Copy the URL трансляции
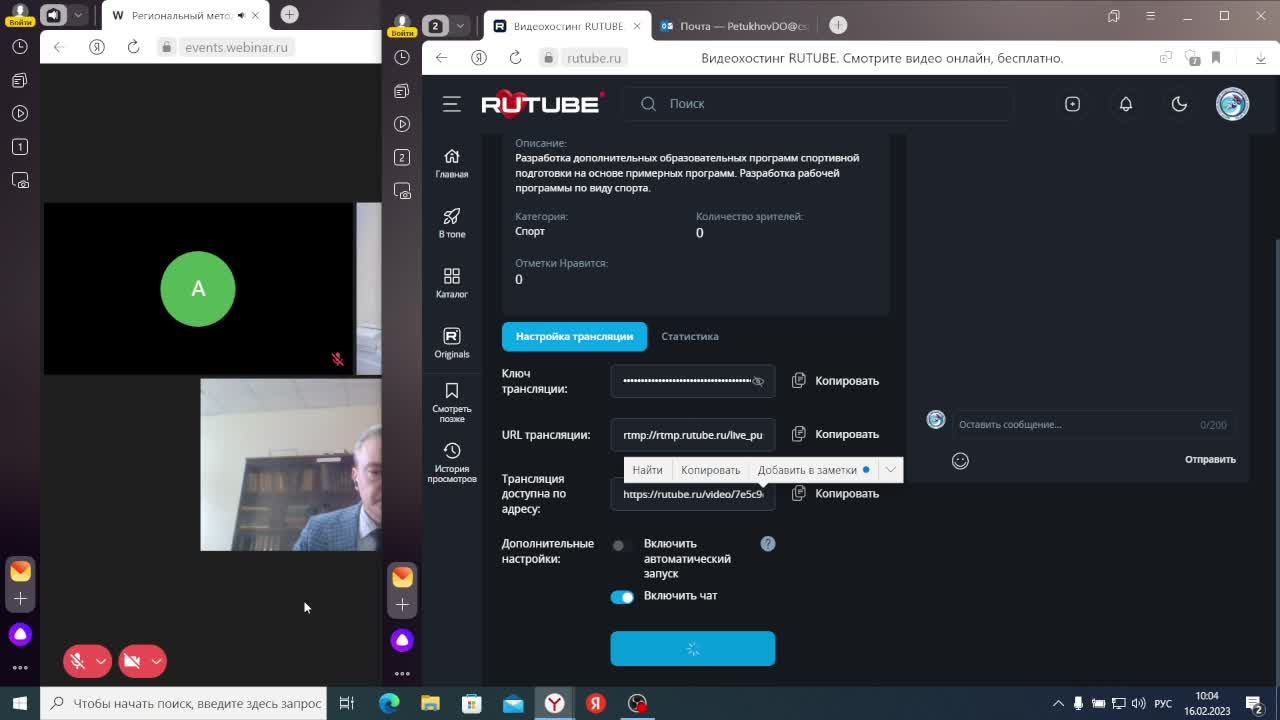1280x720 pixels. coord(836,434)
